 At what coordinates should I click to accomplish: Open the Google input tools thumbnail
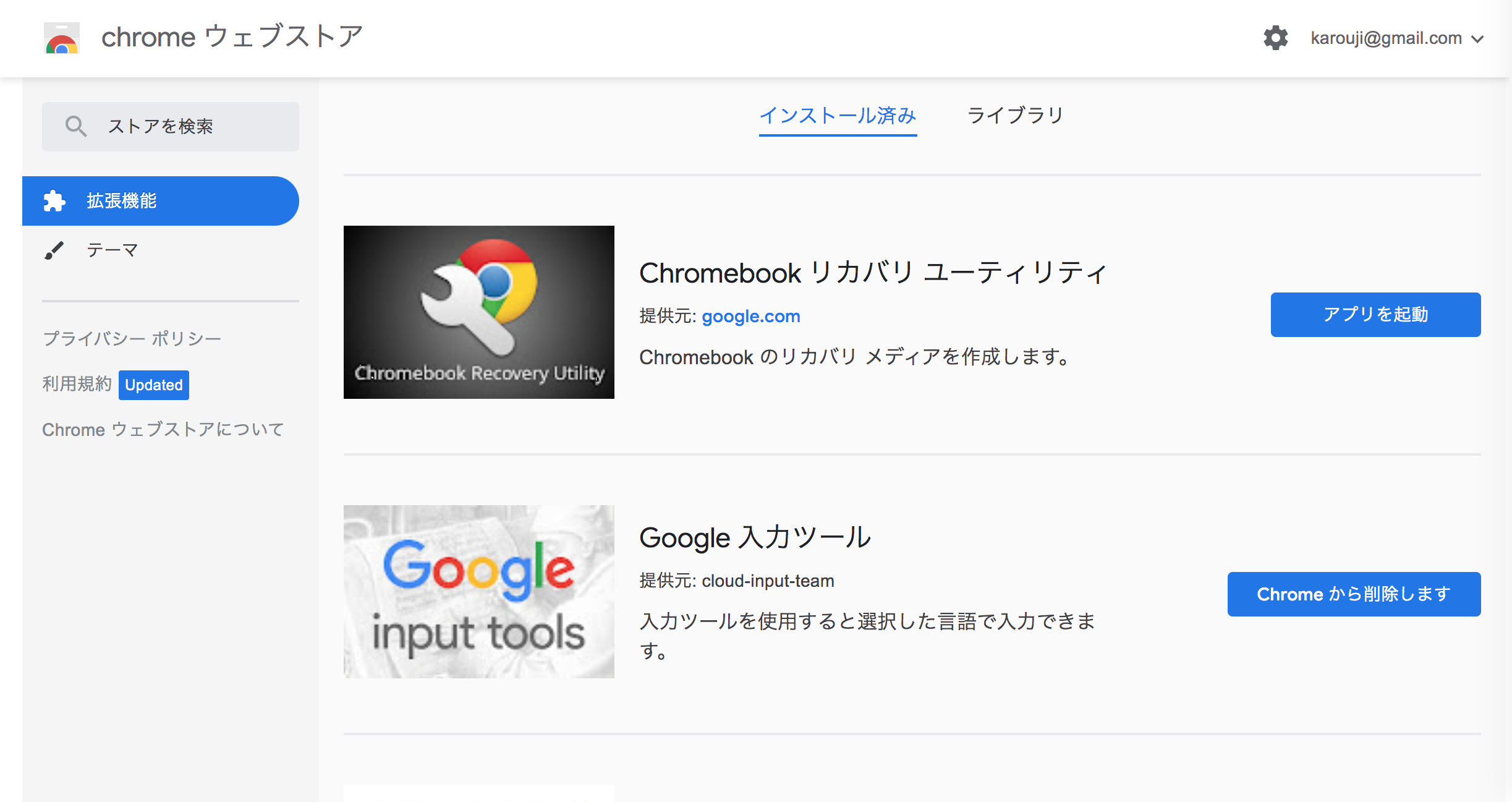[x=479, y=592]
